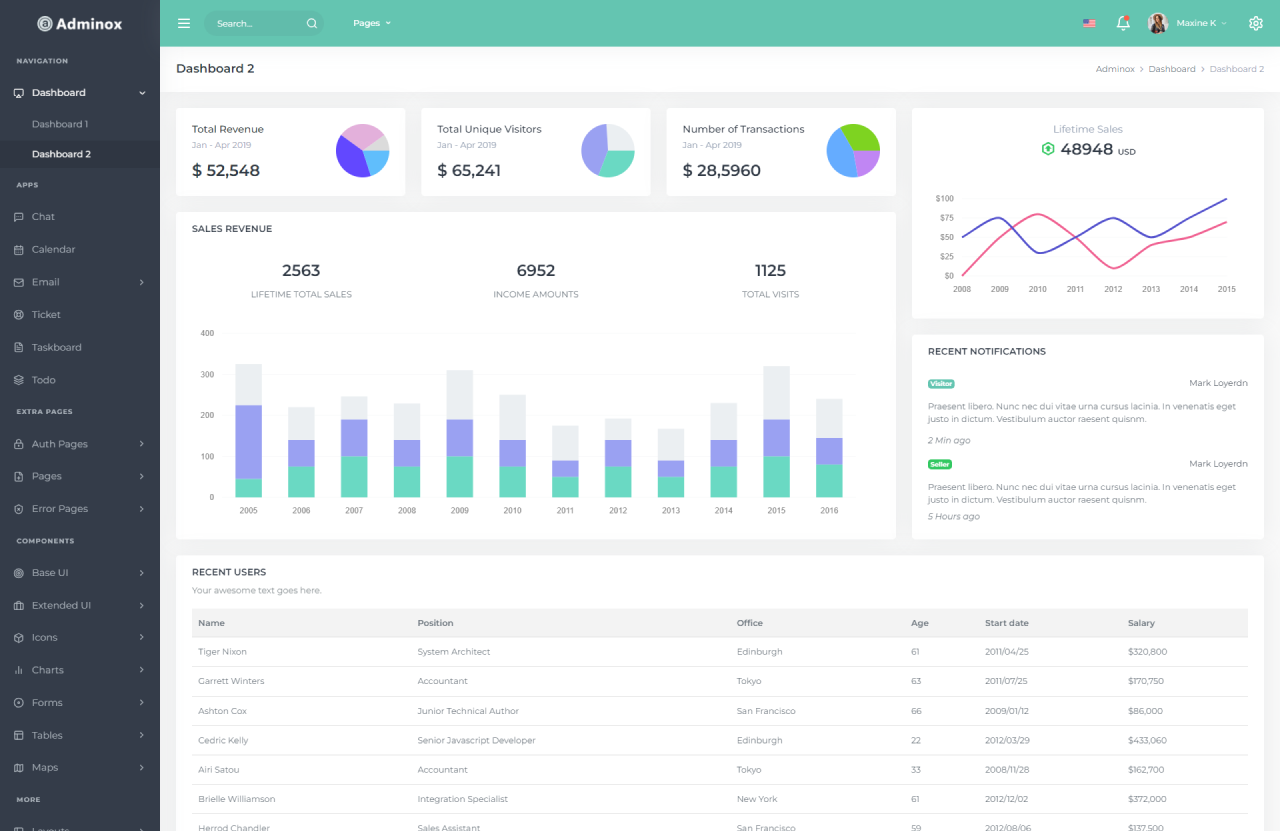This screenshot has height=831, width=1280.
Task: Sort table by Name column header
Action: 211,623
